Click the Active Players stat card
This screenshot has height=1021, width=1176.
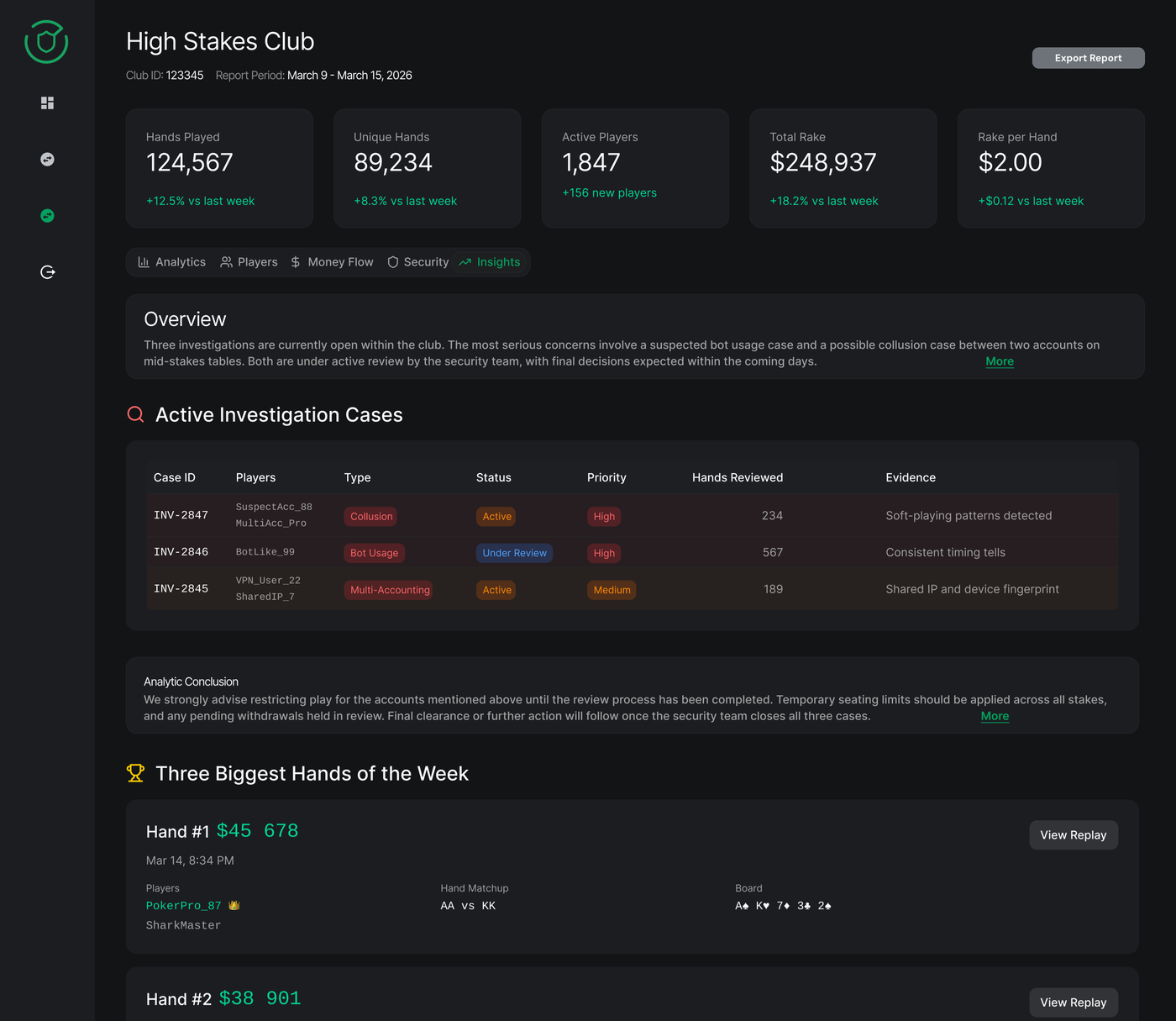coord(635,168)
